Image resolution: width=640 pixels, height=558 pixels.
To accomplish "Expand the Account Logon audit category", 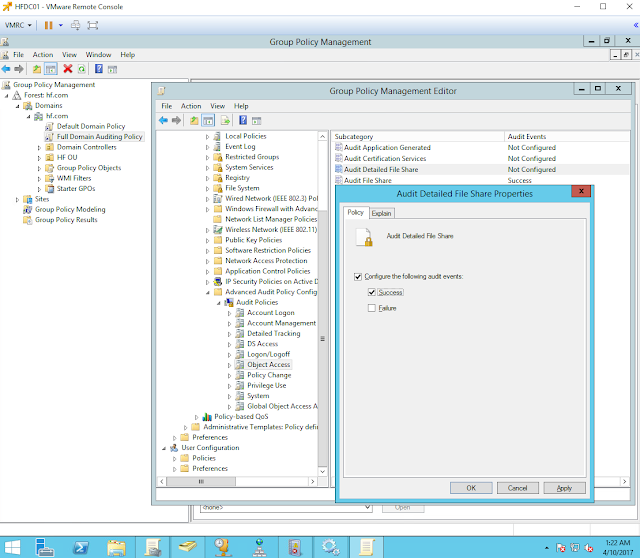I will 229,313.
